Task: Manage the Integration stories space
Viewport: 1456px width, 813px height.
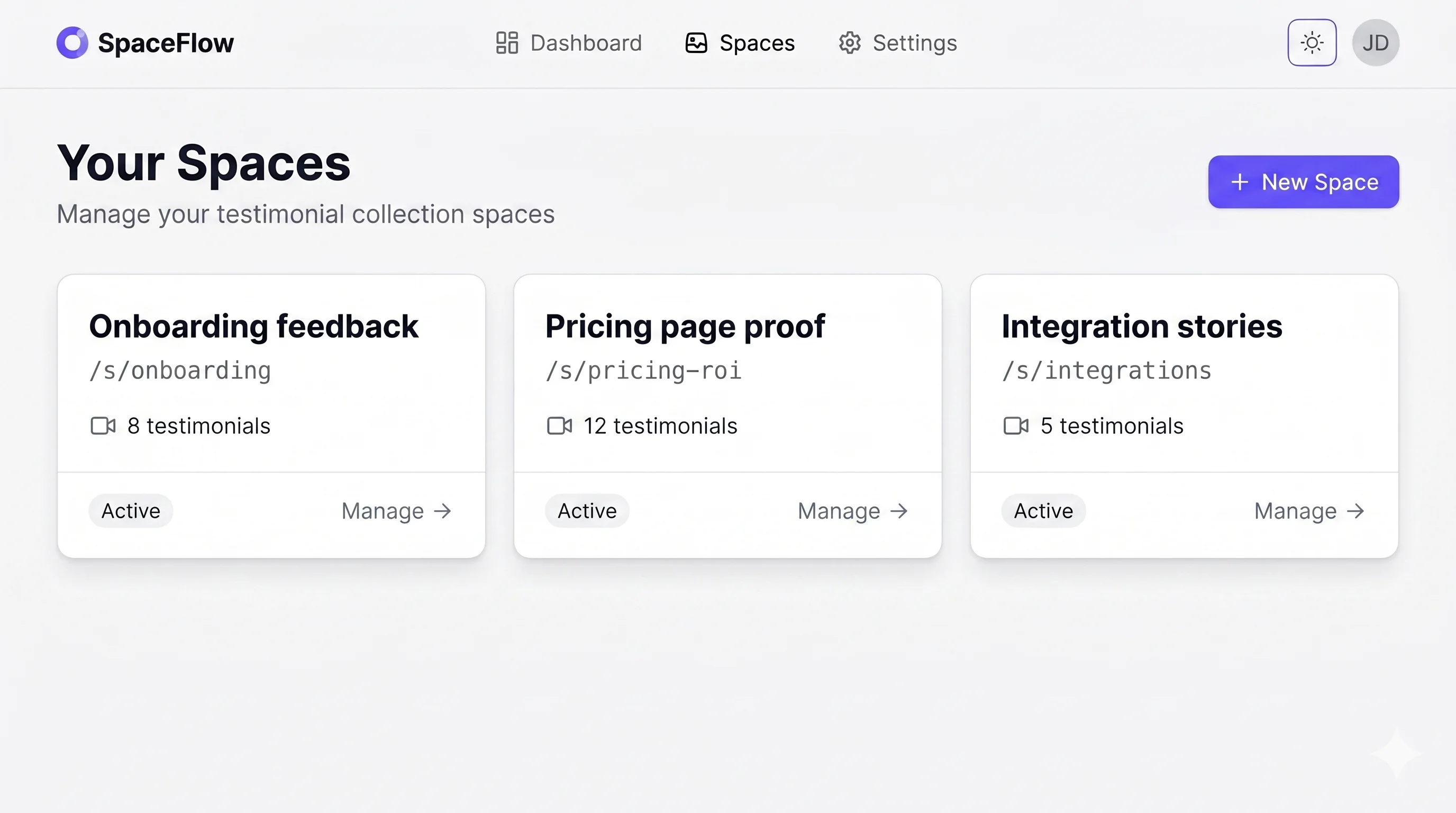Action: click(1309, 511)
